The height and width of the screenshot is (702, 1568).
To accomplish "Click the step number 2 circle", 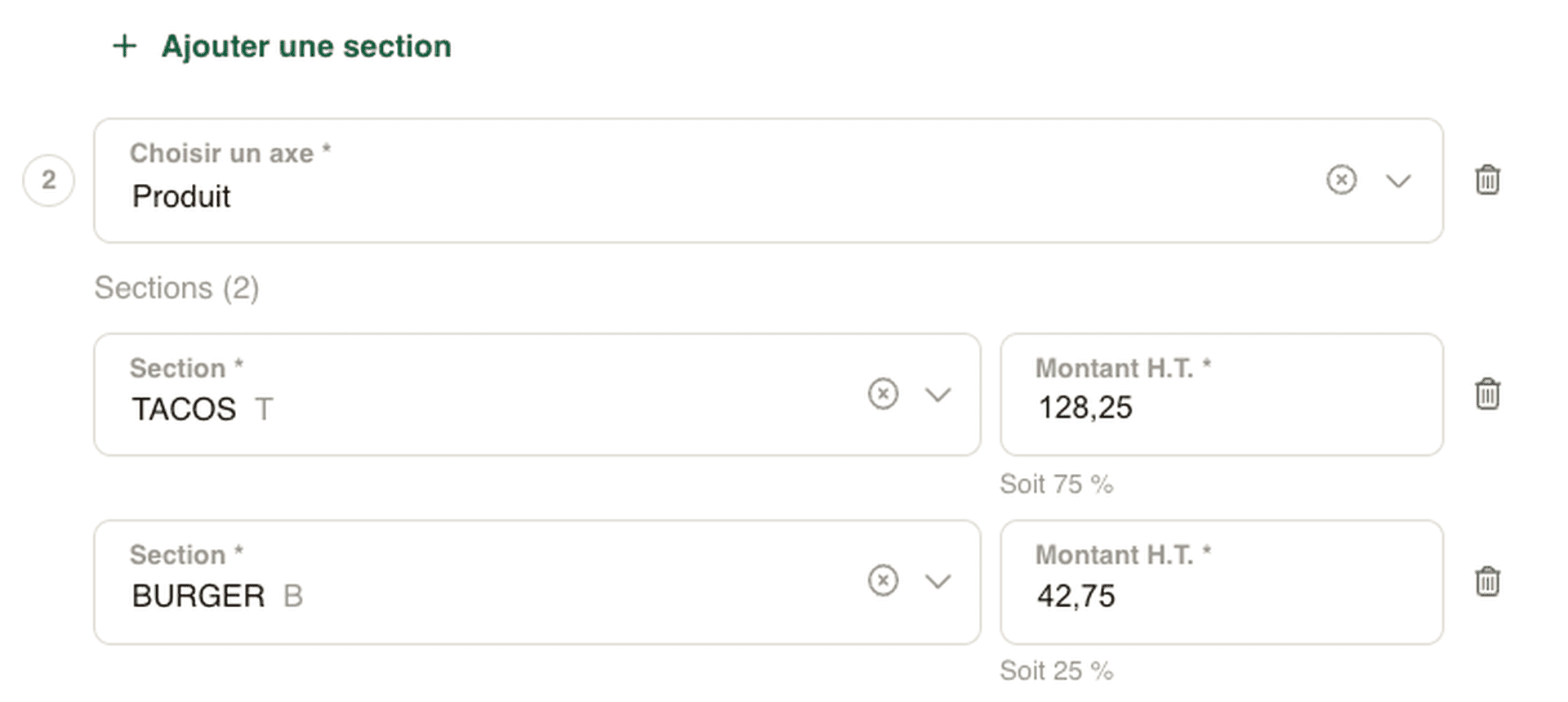I will click(x=48, y=180).
